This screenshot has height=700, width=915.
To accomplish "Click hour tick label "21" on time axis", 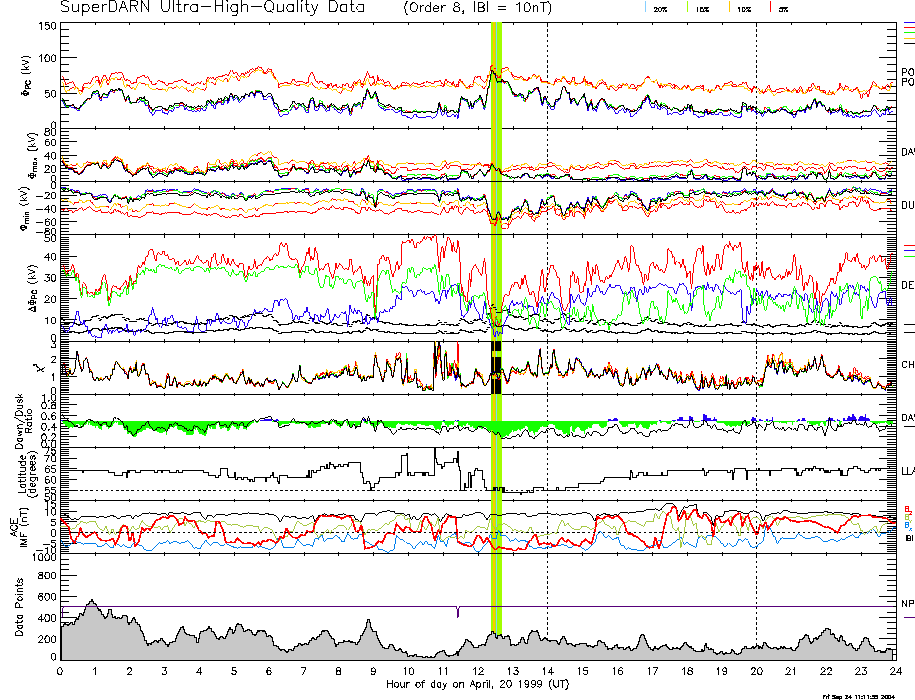I will tap(791, 671).
